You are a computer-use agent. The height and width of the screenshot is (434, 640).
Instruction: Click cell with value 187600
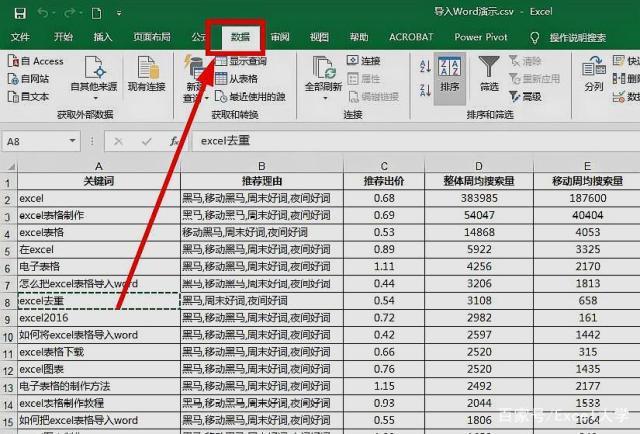coord(587,198)
